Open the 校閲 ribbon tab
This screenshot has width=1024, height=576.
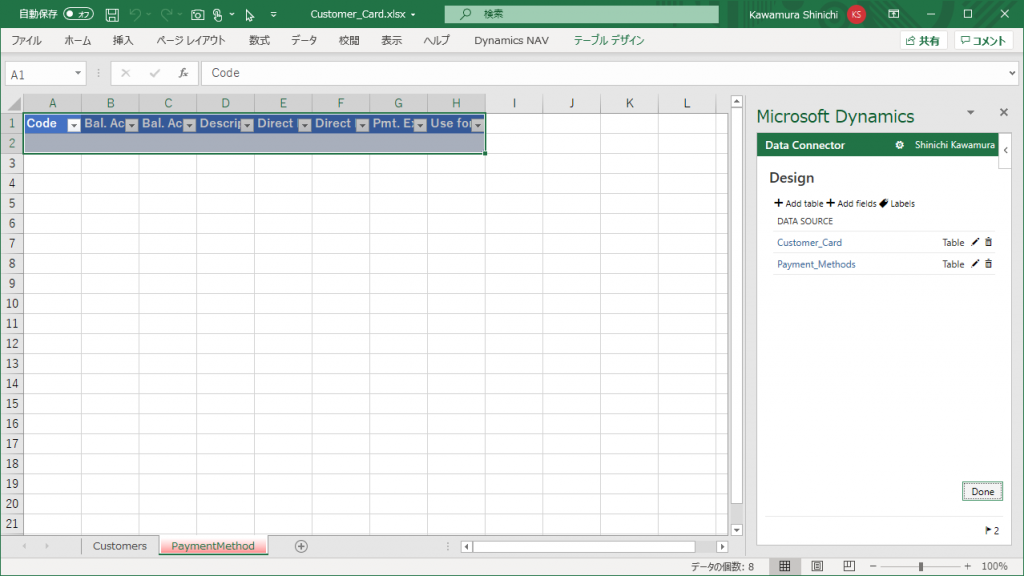pos(349,40)
